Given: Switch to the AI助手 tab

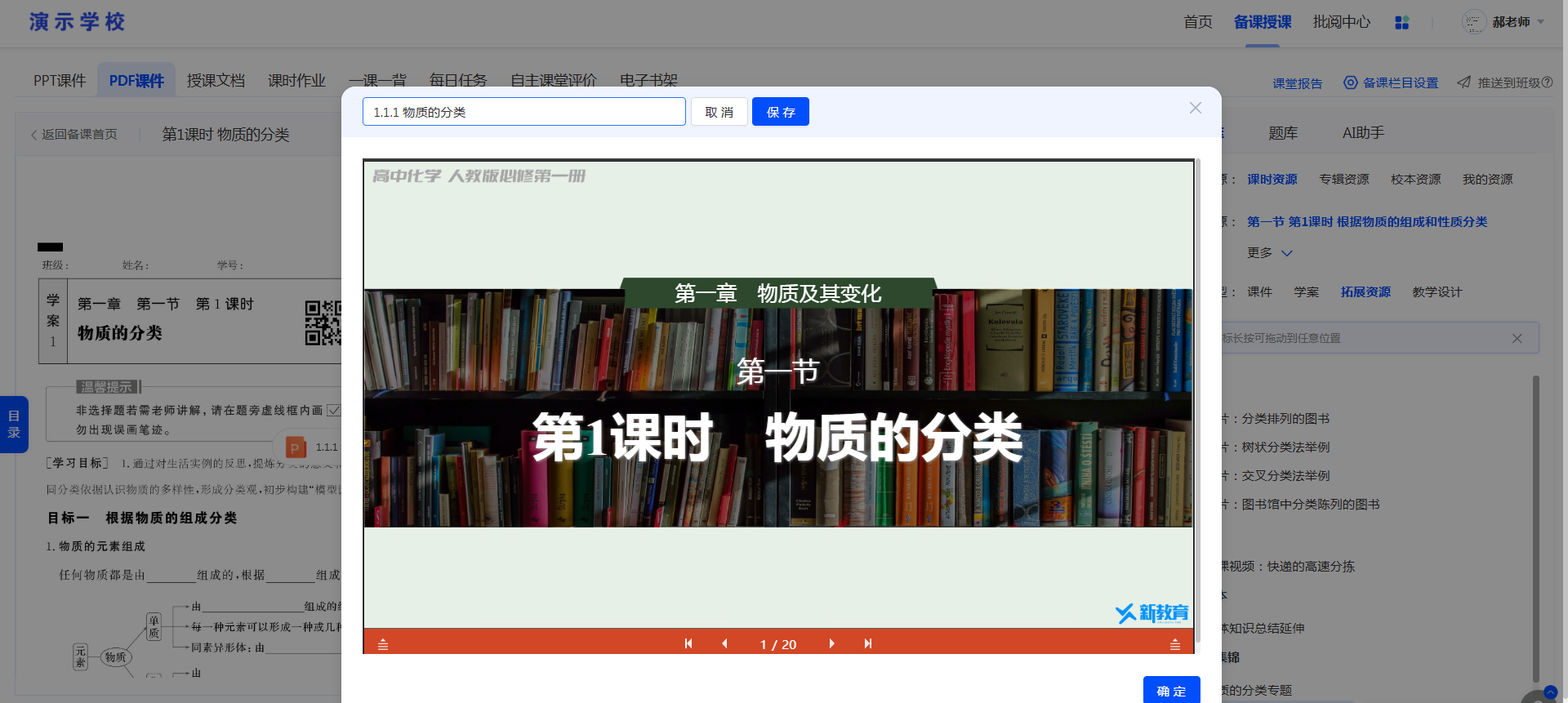Looking at the screenshot, I should click(1364, 132).
